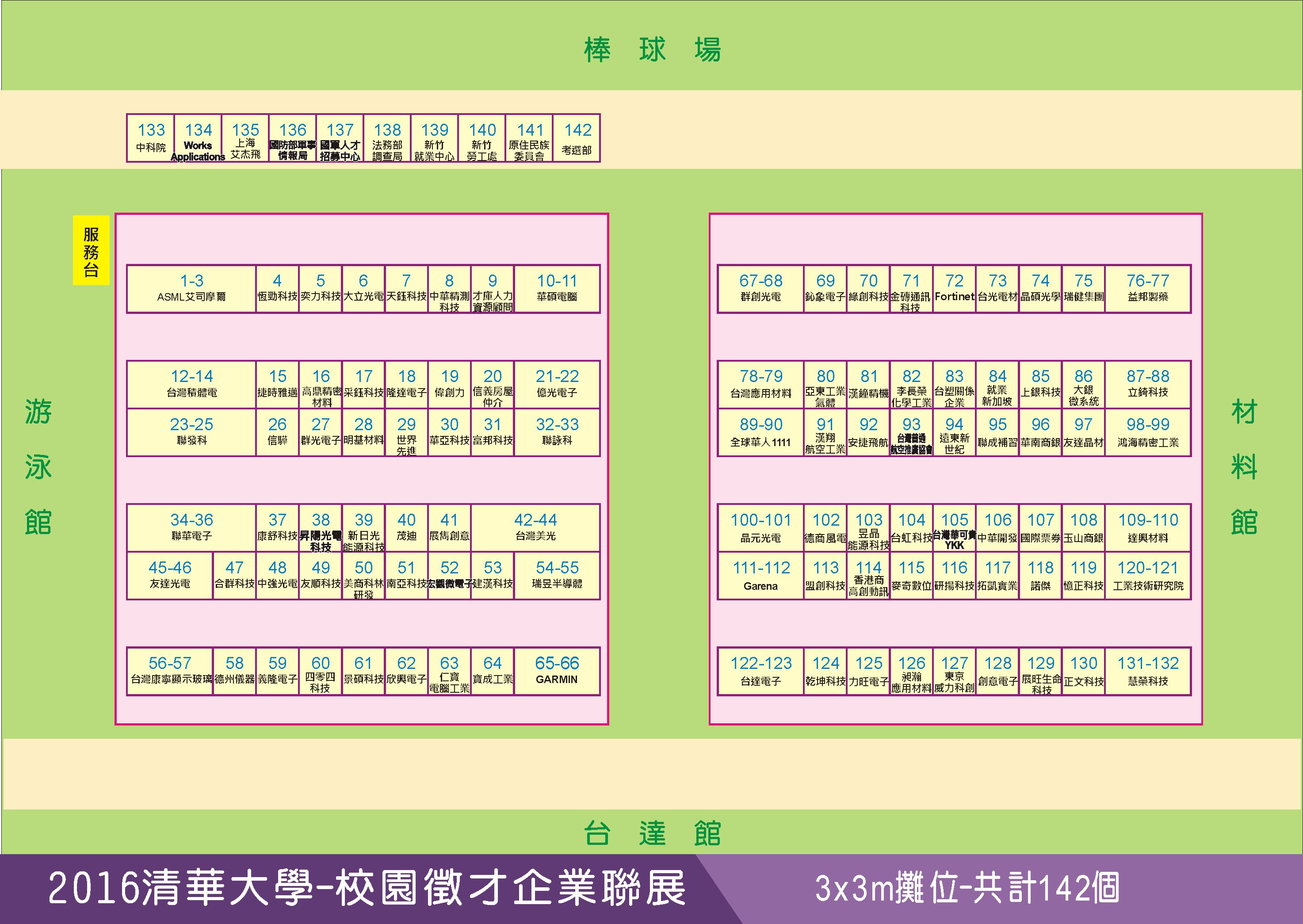Click booth 42-44 台灣美光
The width and height of the screenshot is (1303, 924).
coord(535,527)
